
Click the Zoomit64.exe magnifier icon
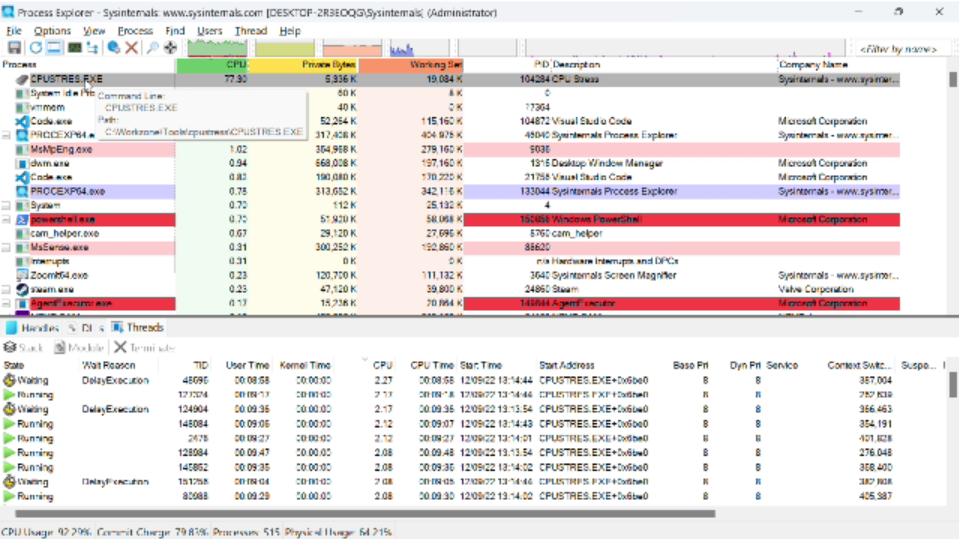pos(22,275)
